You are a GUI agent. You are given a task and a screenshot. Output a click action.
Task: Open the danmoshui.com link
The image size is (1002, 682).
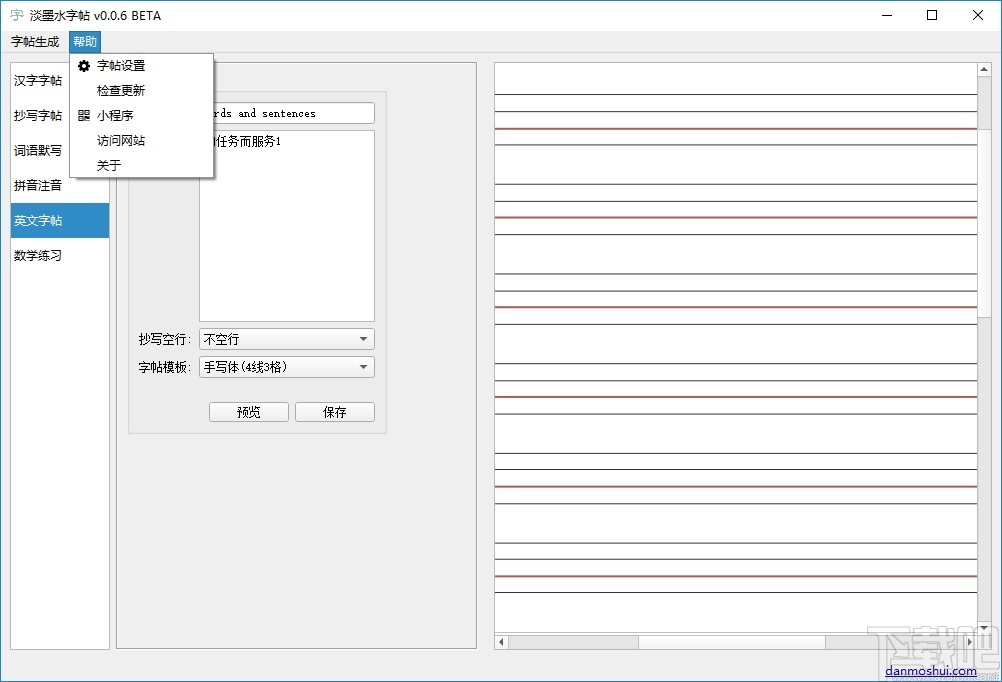pos(930,670)
